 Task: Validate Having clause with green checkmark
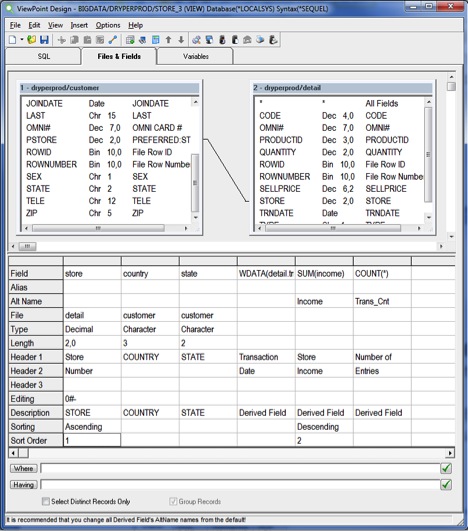(446, 485)
